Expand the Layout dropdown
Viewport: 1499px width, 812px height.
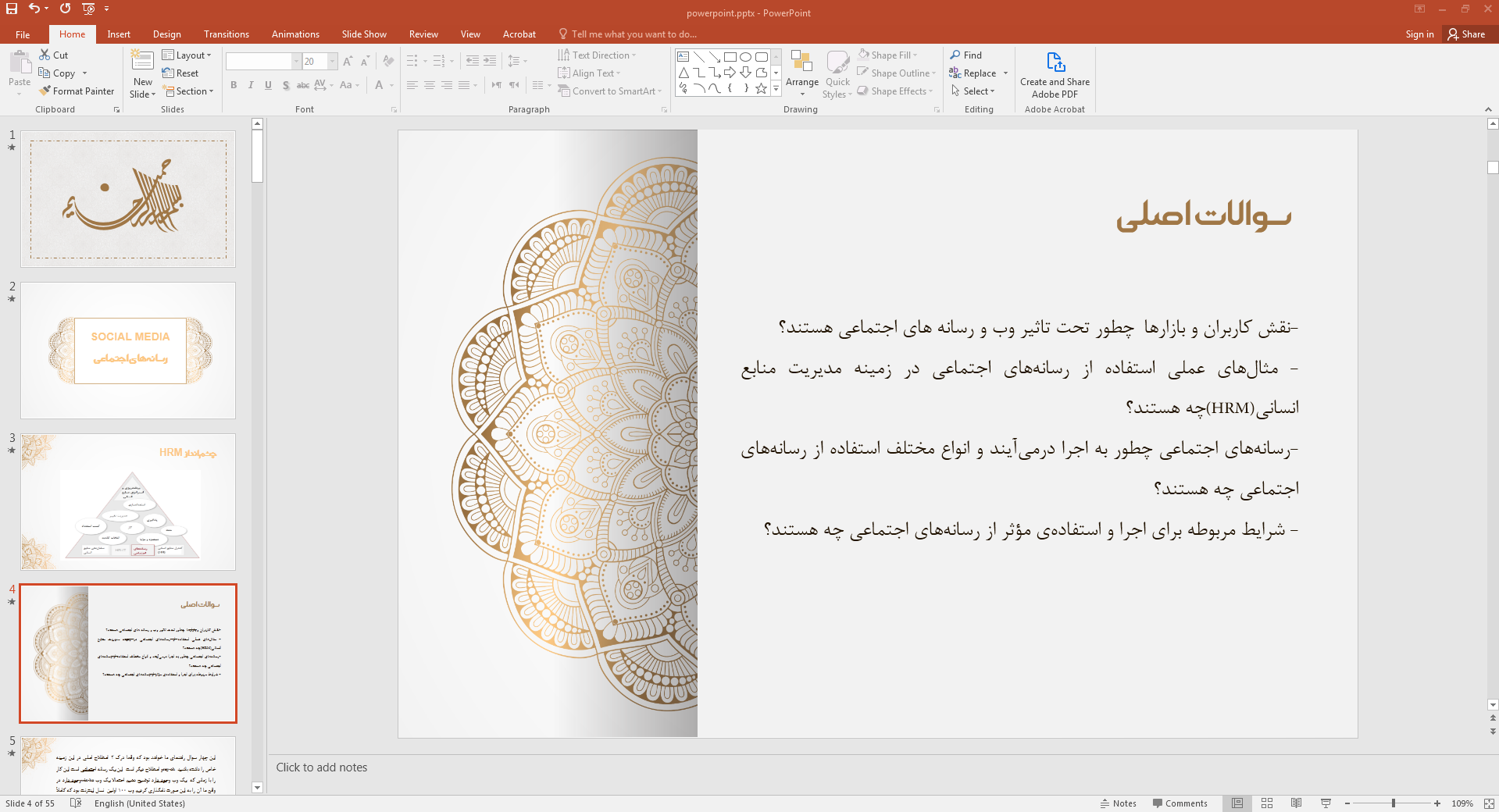187,55
